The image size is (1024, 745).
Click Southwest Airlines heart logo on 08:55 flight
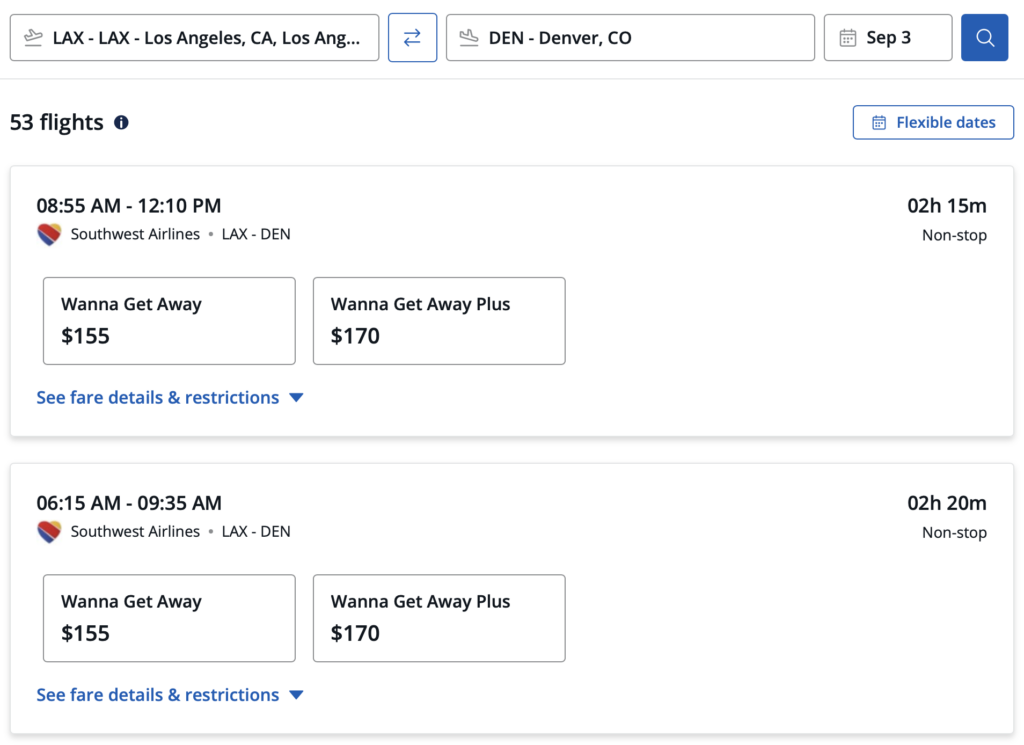(x=48, y=234)
